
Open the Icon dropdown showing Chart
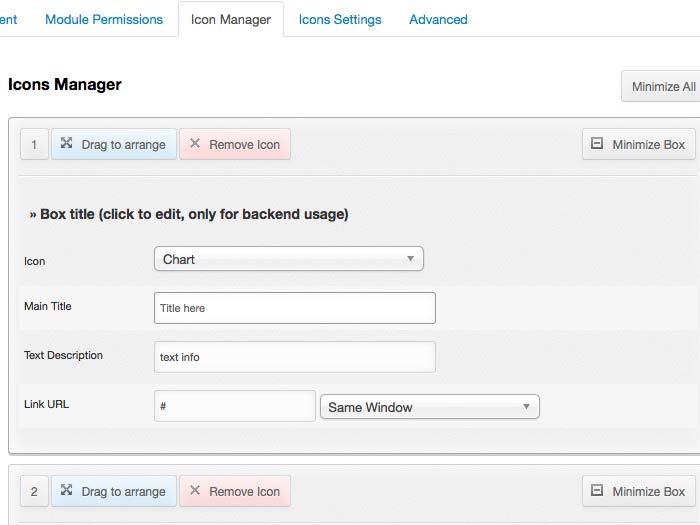(x=288, y=259)
